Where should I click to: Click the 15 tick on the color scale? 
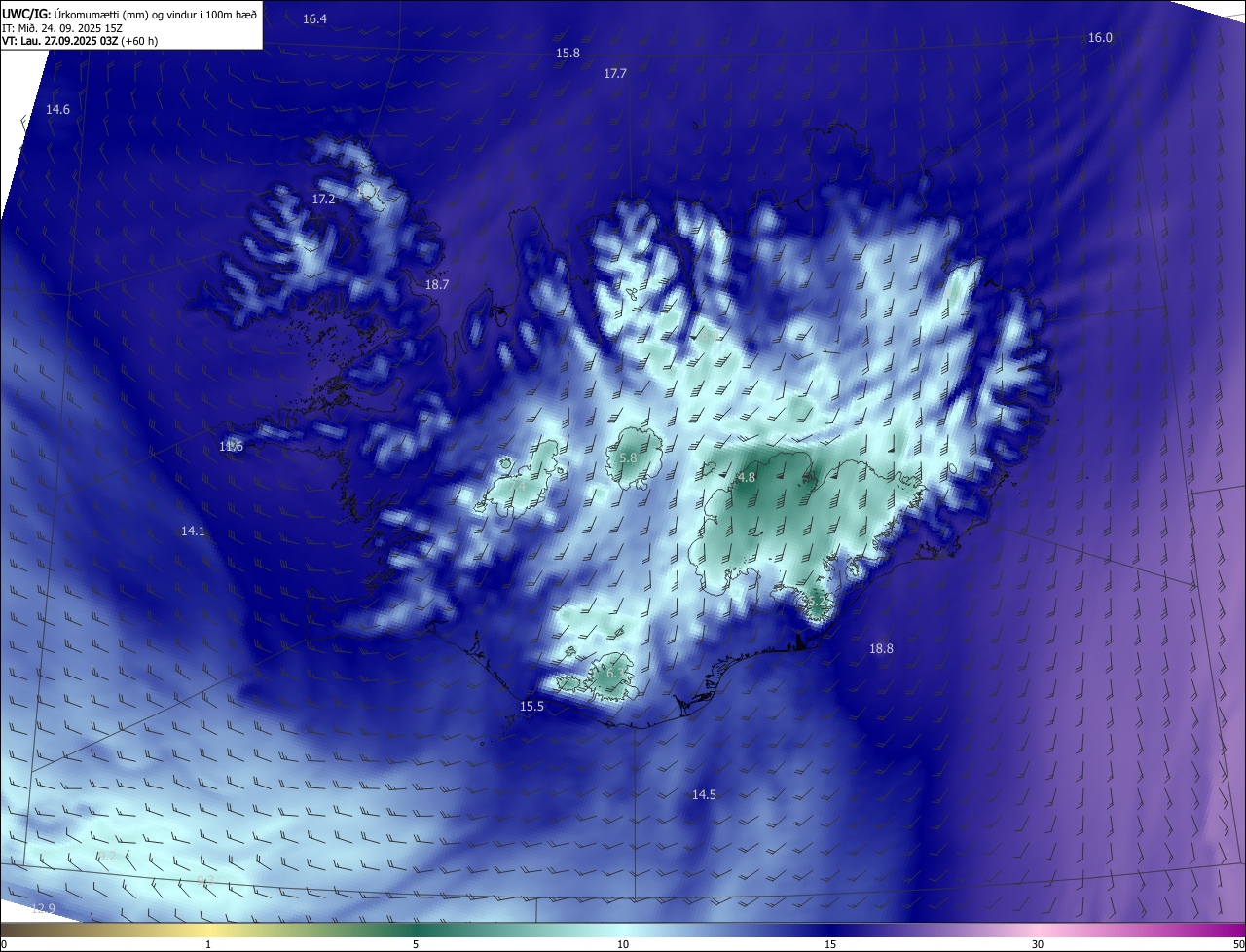tap(830, 944)
